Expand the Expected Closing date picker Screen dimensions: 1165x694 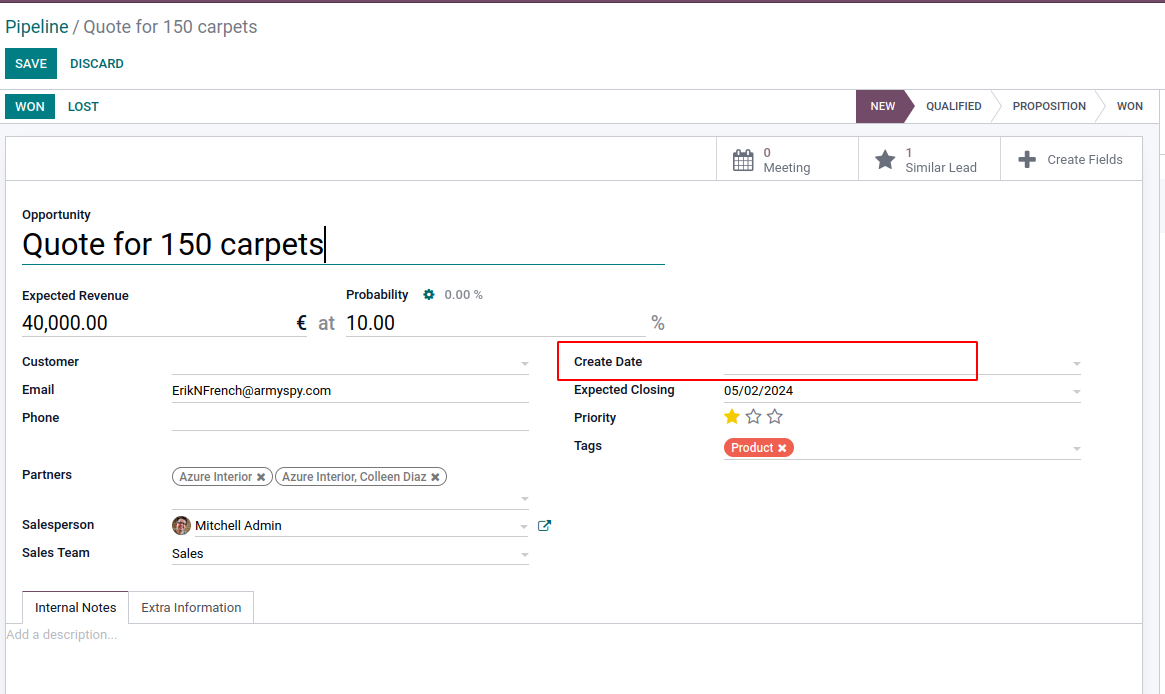(1076, 392)
